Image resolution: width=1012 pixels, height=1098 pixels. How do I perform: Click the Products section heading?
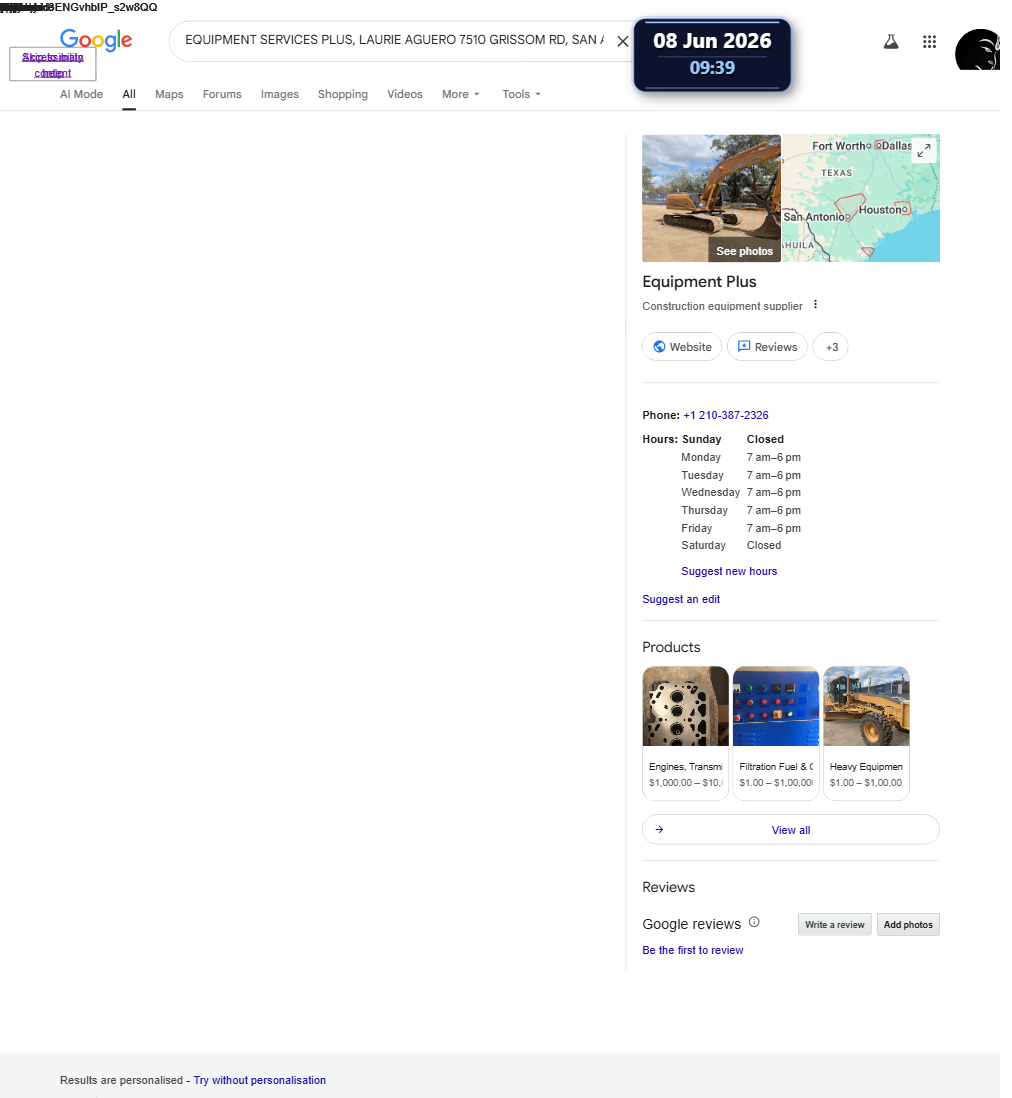[671, 647]
